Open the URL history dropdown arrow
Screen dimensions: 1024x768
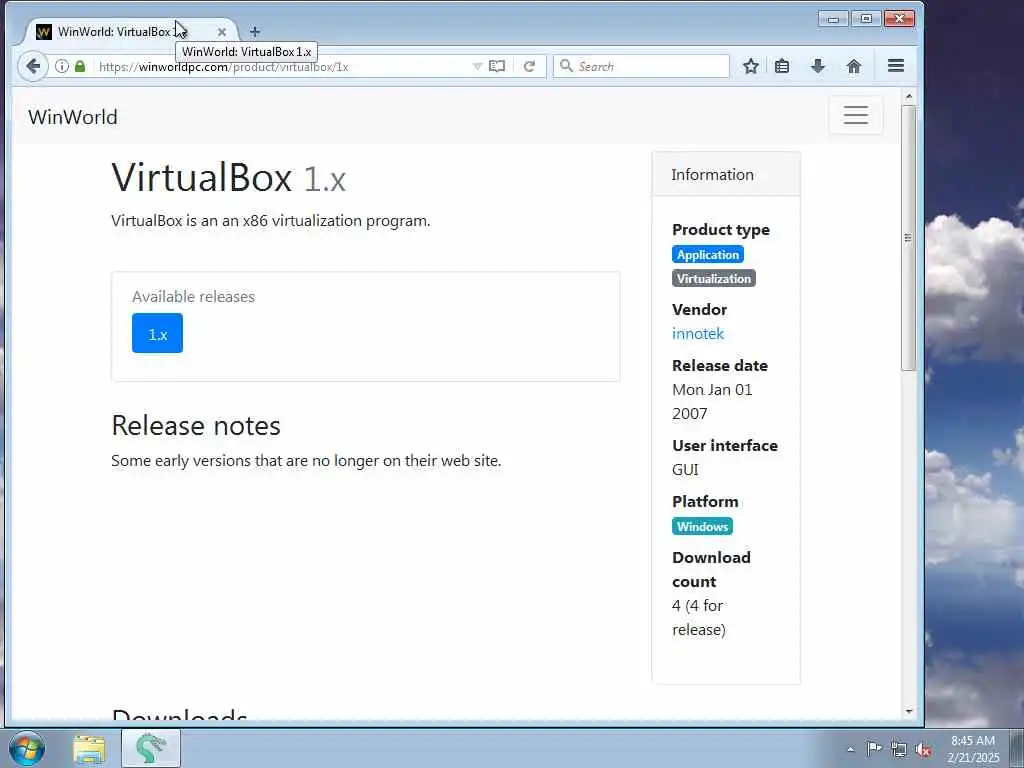coord(477,66)
